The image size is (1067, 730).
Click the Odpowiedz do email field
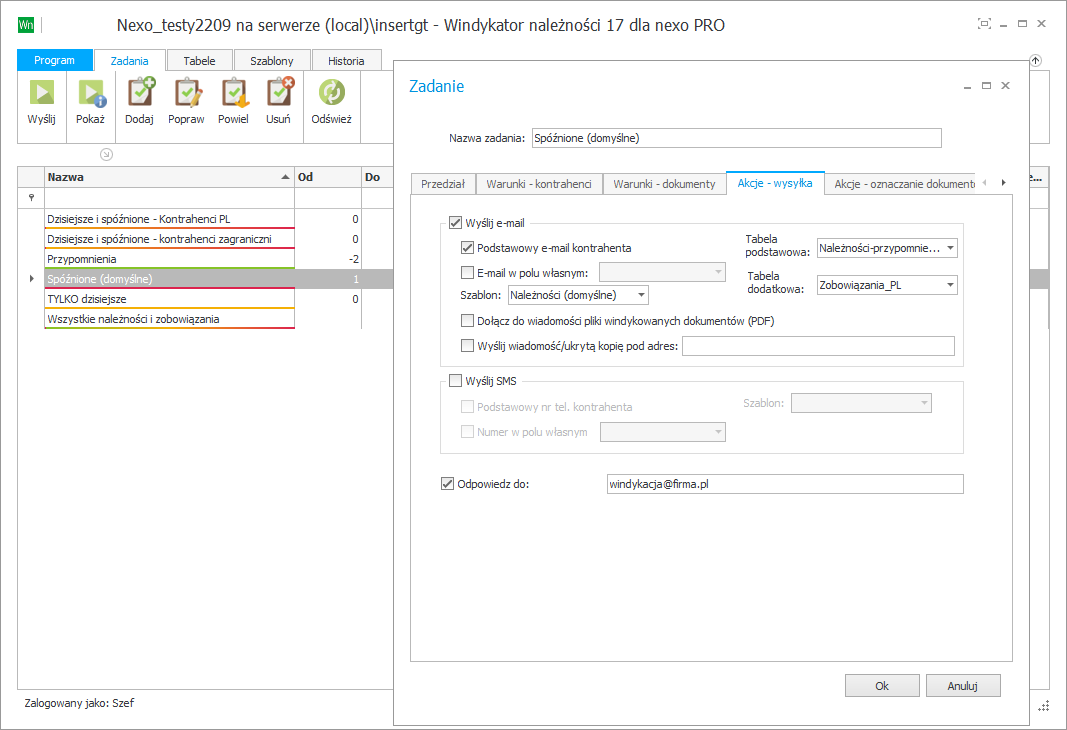pos(785,484)
